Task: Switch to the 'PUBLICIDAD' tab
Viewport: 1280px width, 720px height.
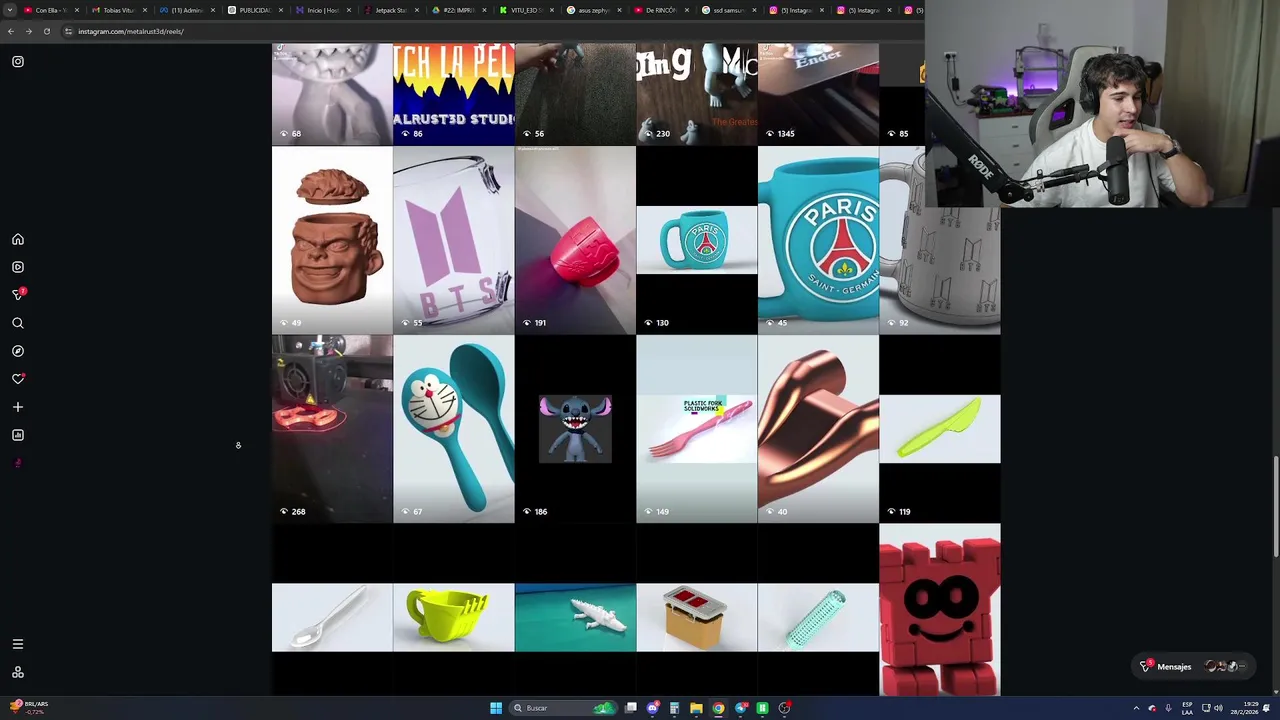Action: pyautogui.click(x=254, y=10)
